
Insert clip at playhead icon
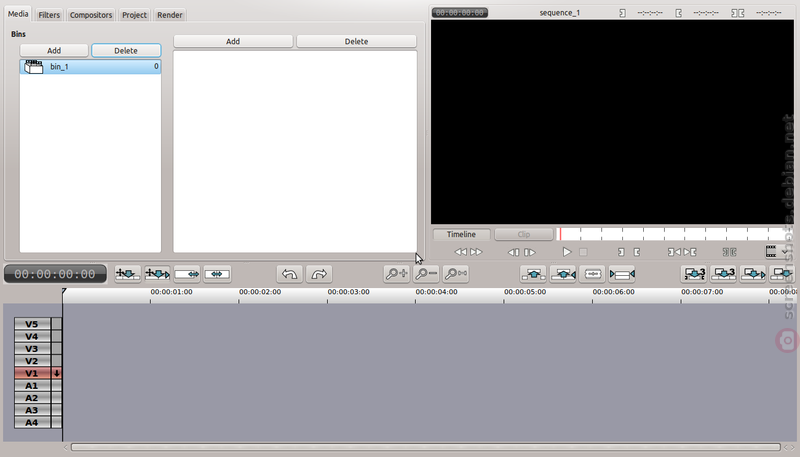click(x=753, y=274)
